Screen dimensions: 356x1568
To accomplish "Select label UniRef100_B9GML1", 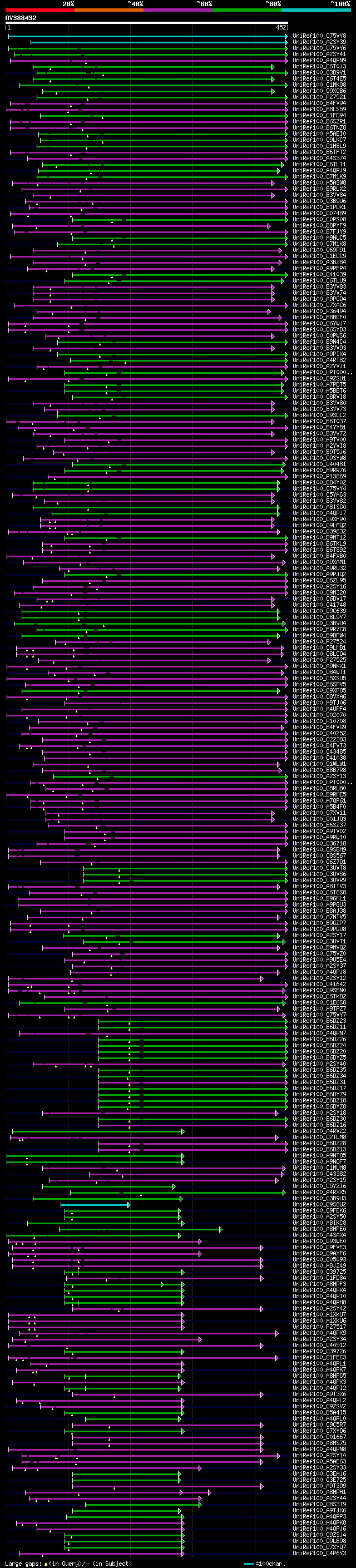I will [319, 898].
